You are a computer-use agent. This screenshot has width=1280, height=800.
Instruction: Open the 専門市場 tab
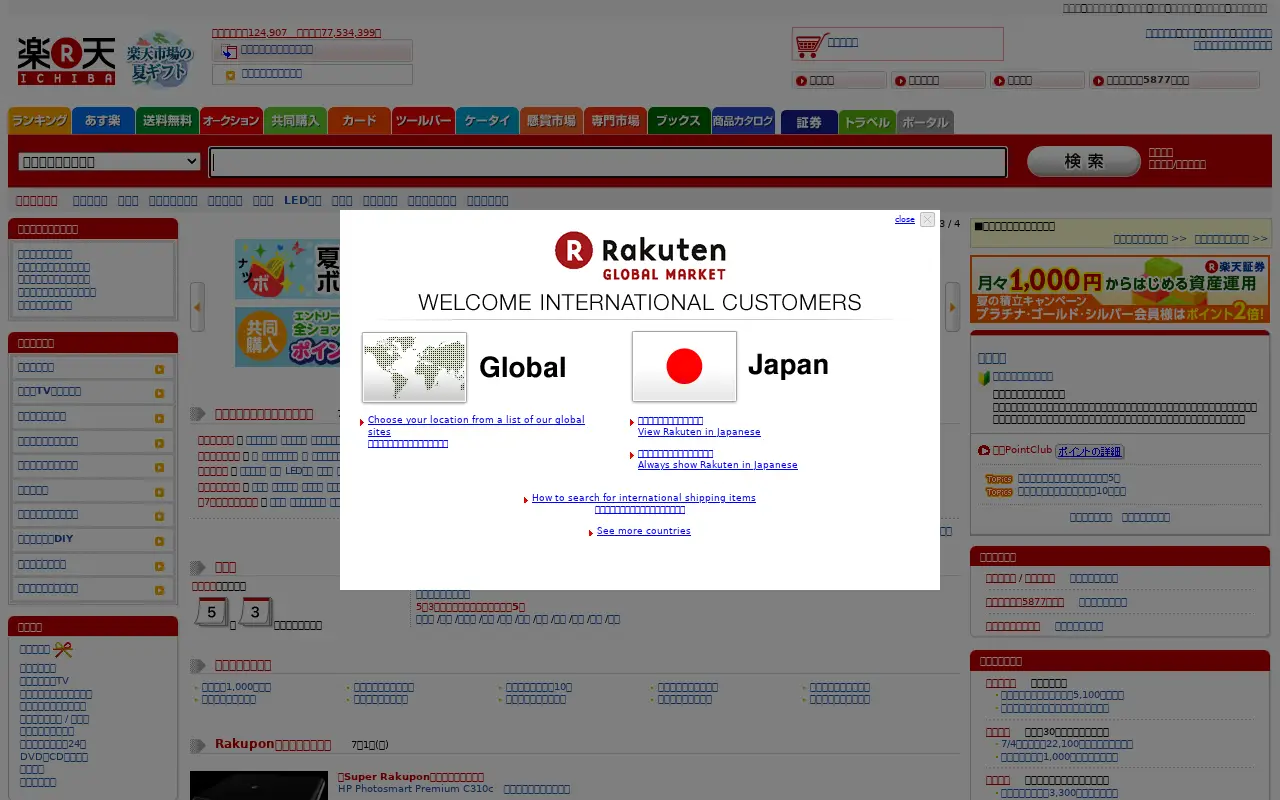(615, 121)
